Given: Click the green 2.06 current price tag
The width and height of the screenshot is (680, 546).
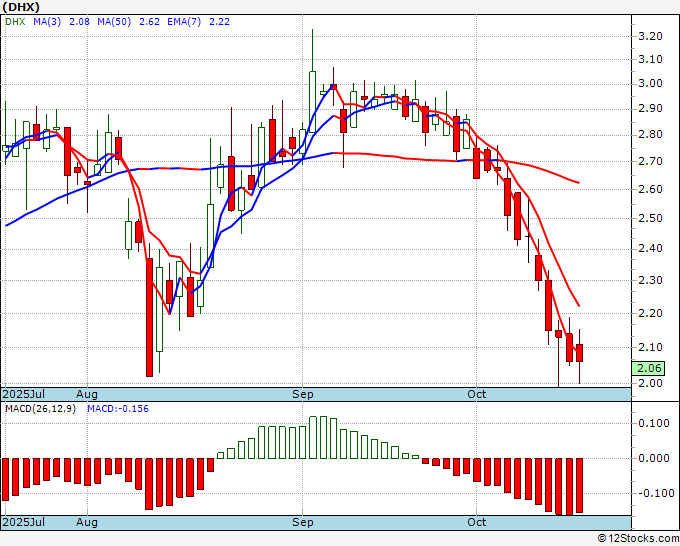Looking at the screenshot, I should pyautogui.click(x=648, y=368).
